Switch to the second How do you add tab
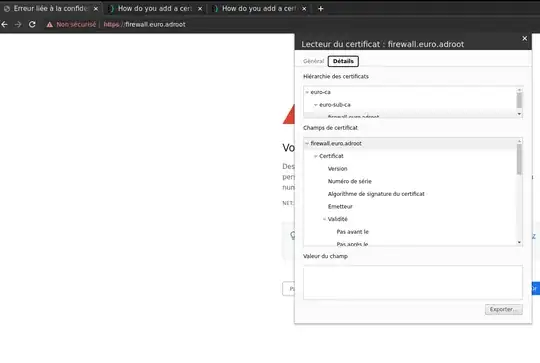Image resolution: width=540 pixels, height=363 pixels. [155, 9]
